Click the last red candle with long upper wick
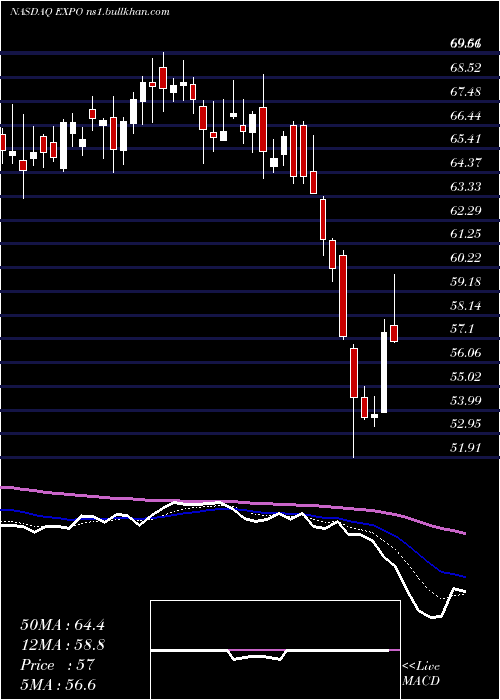This screenshot has height=700, width=500. (x=394, y=333)
